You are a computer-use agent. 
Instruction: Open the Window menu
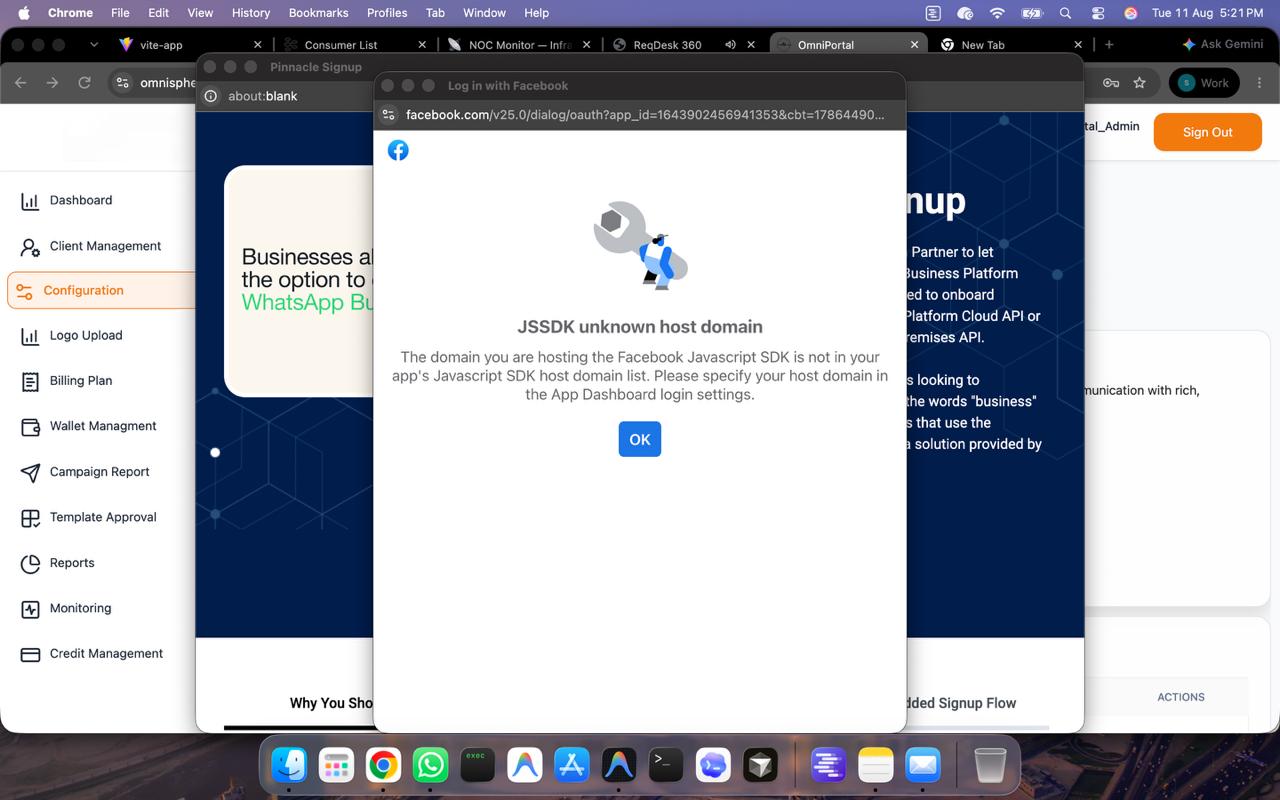pos(484,13)
